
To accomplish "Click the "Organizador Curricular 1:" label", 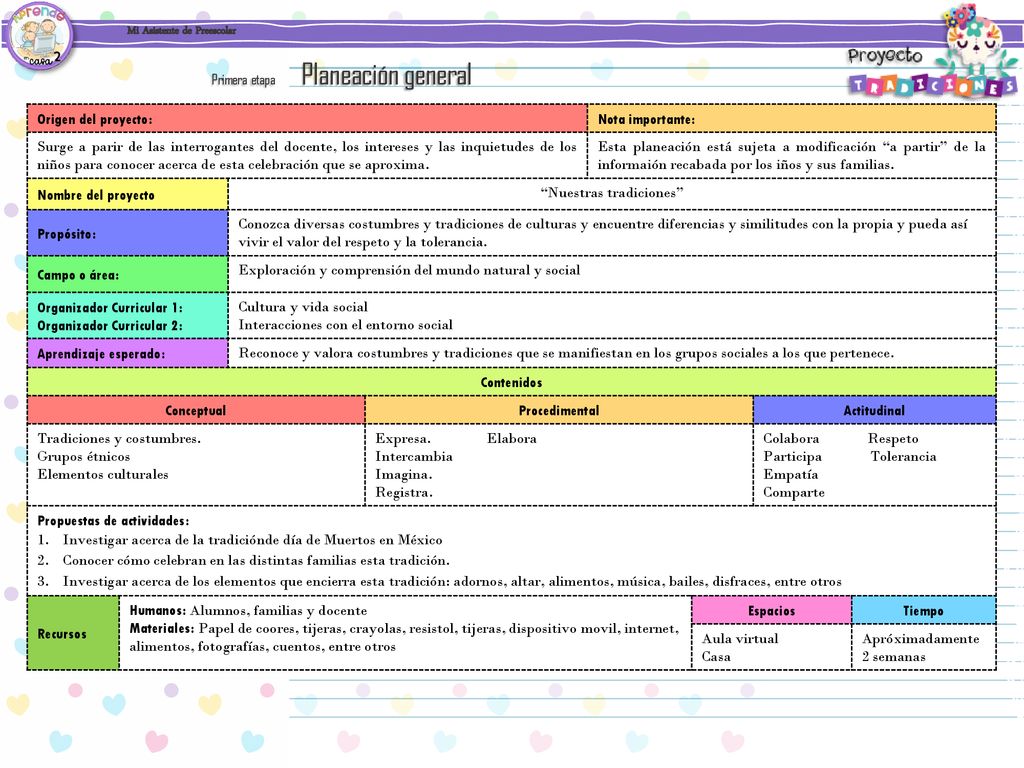I will pos(110,308).
